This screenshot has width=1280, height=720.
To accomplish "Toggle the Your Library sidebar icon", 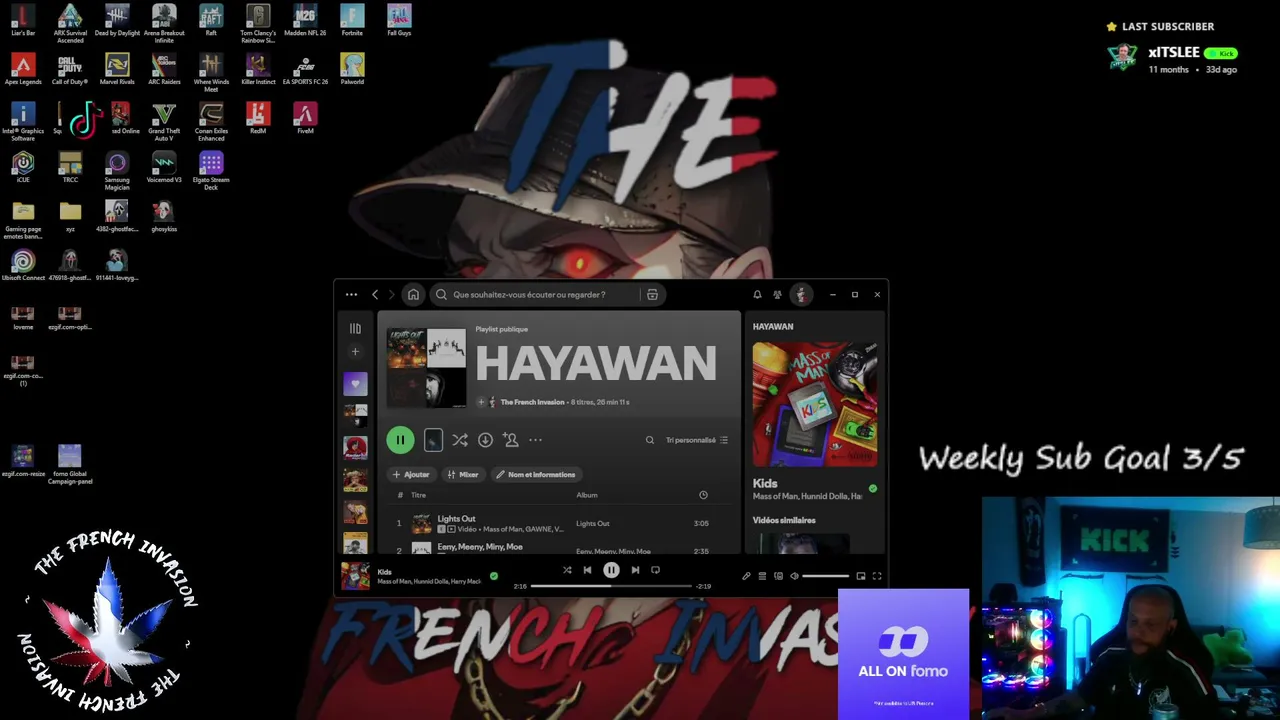I will [355, 328].
